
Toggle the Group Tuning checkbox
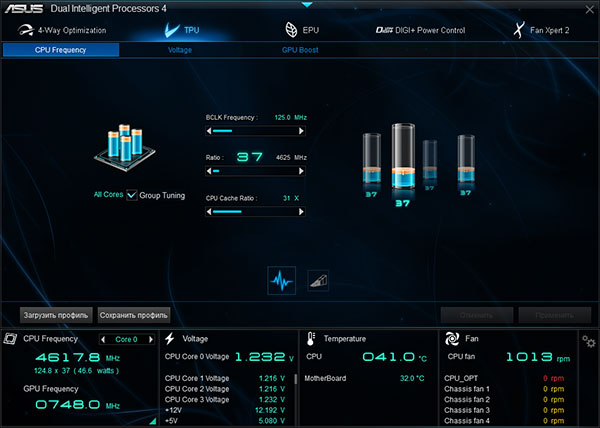[132, 195]
